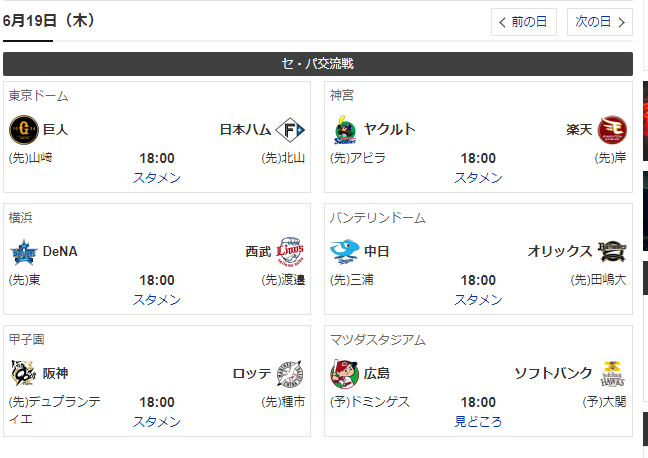Click the Chunichi Dragons logo
This screenshot has width=648, height=458.
(345, 251)
